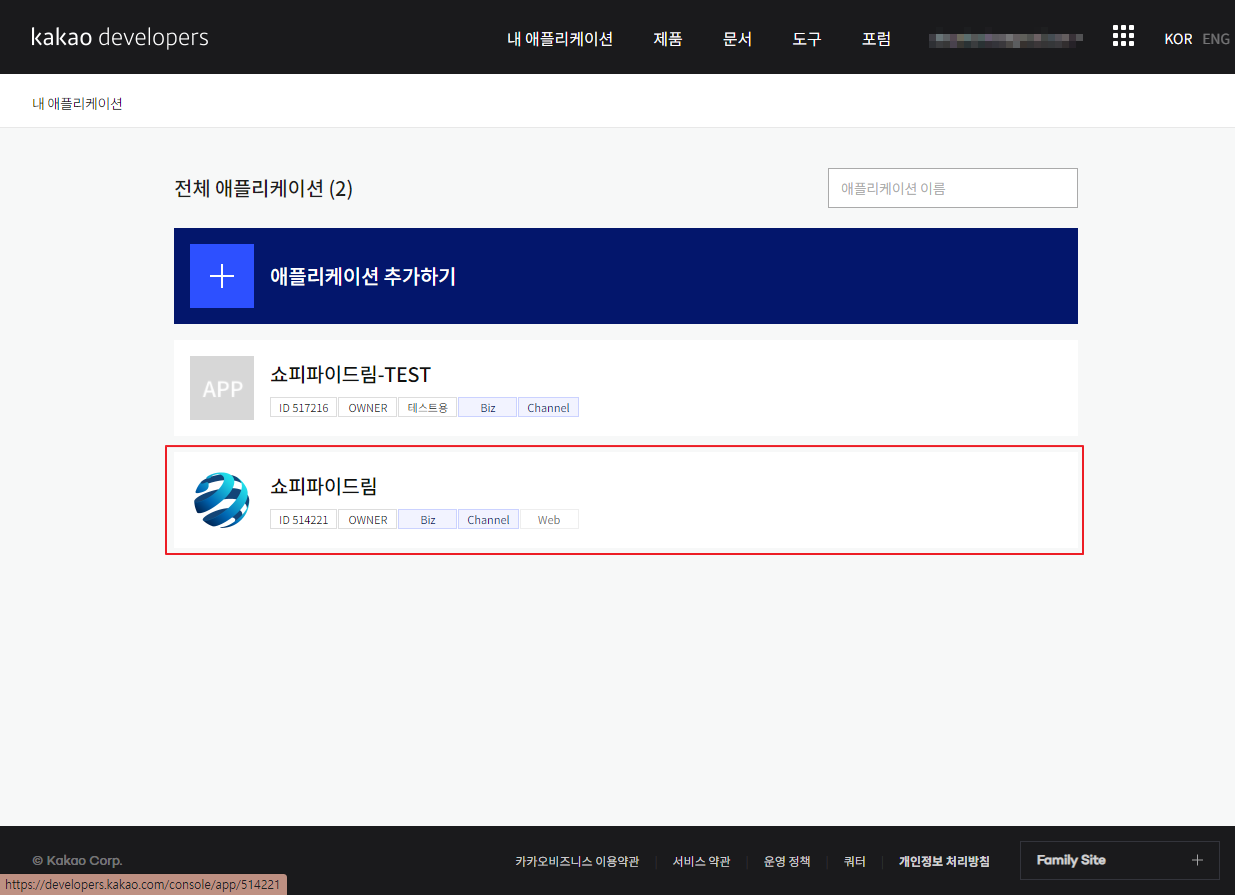
Task: Click the ID 514221 tag
Action: (x=303, y=519)
